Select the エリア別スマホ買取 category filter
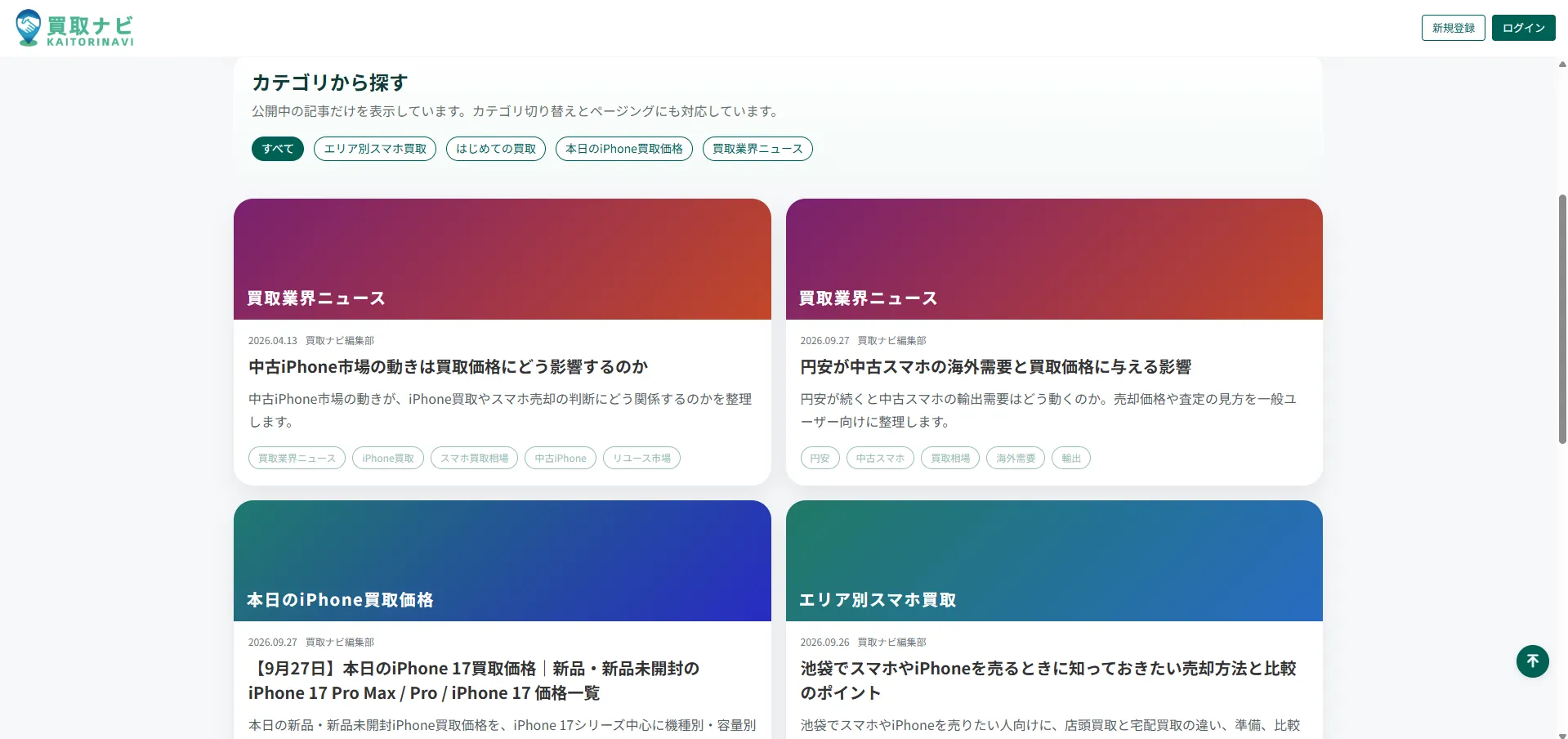1568x739 pixels. [x=375, y=149]
